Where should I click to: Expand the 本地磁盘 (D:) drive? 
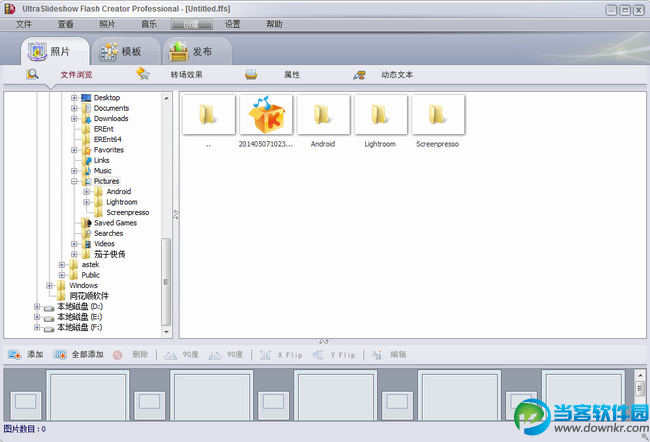tap(37, 307)
